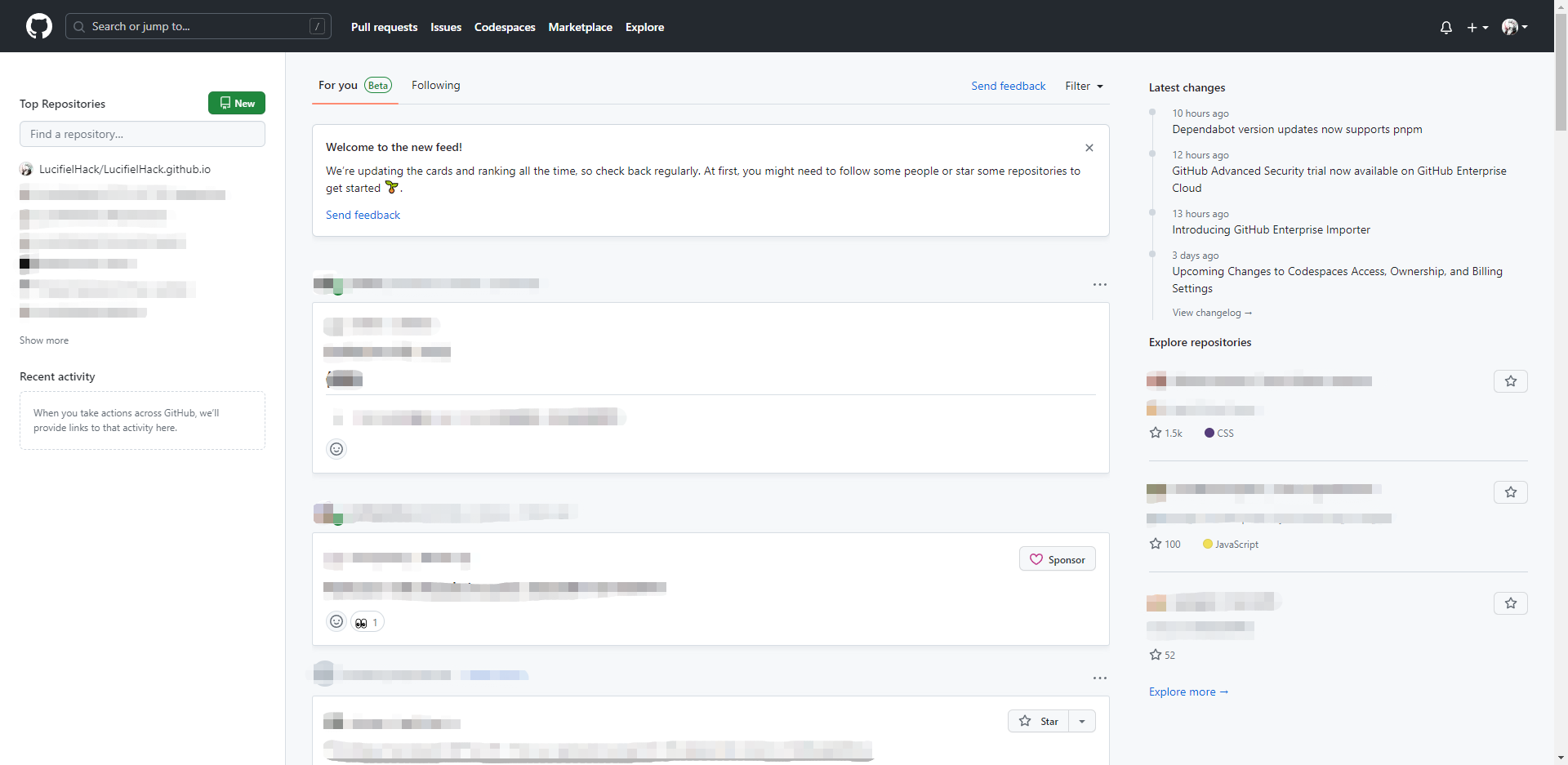The image size is (1568, 765).
Task: Click Send feedback inside welcome banner
Action: pos(363,215)
